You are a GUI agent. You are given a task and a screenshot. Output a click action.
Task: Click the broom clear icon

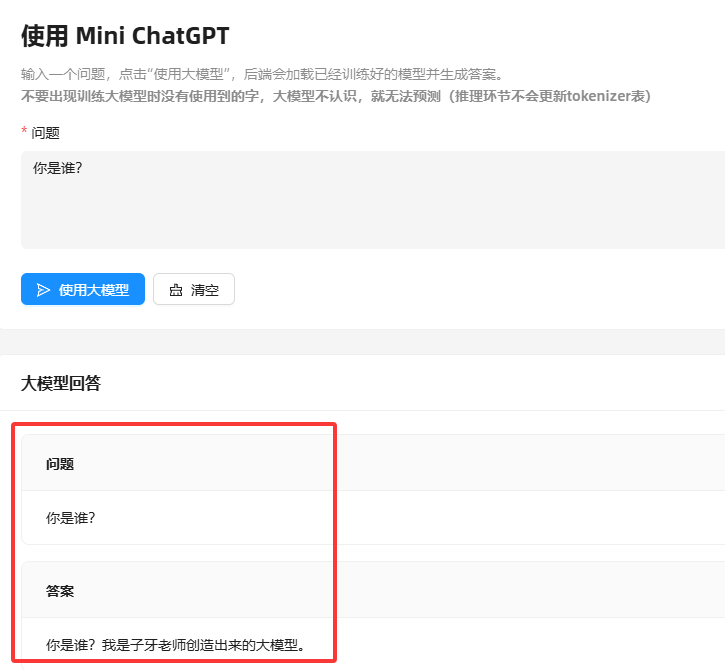click(x=176, y=290)
